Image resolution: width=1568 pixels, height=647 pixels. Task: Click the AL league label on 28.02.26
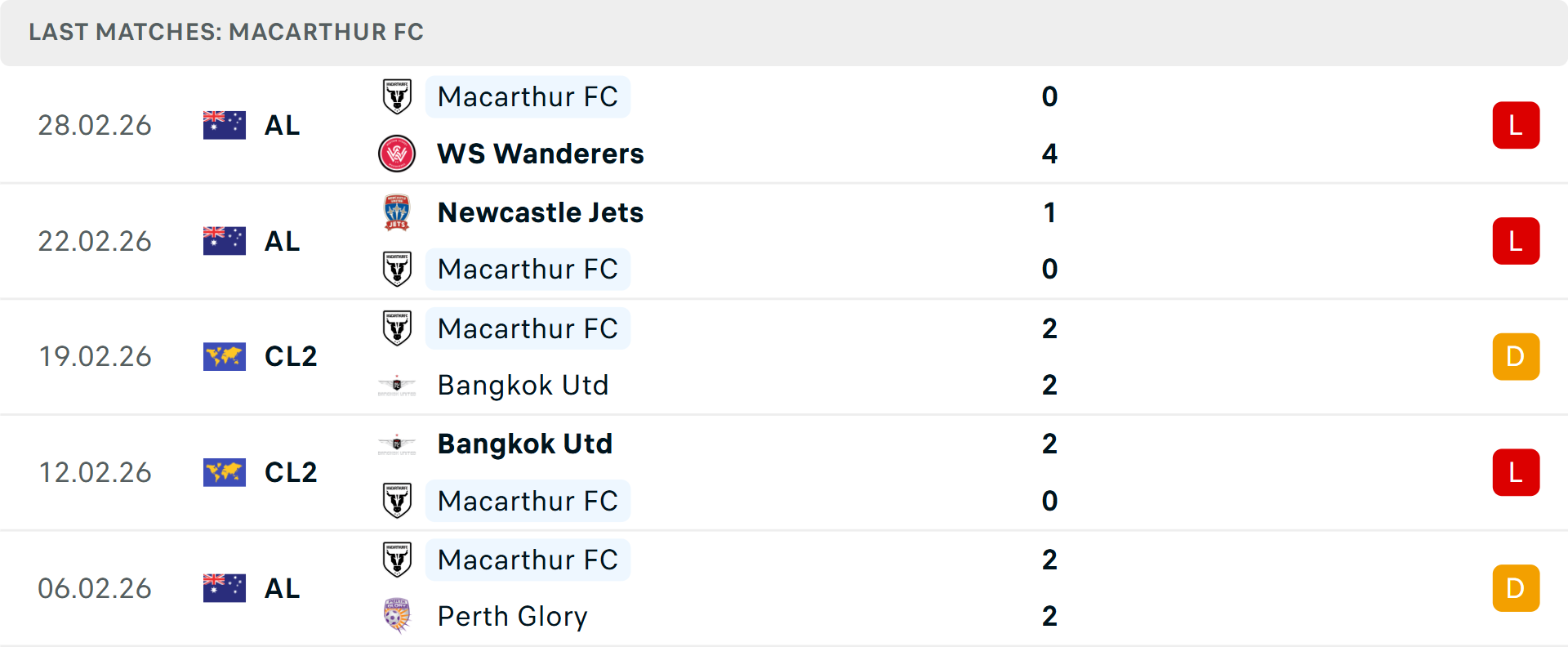click(282, 125)
